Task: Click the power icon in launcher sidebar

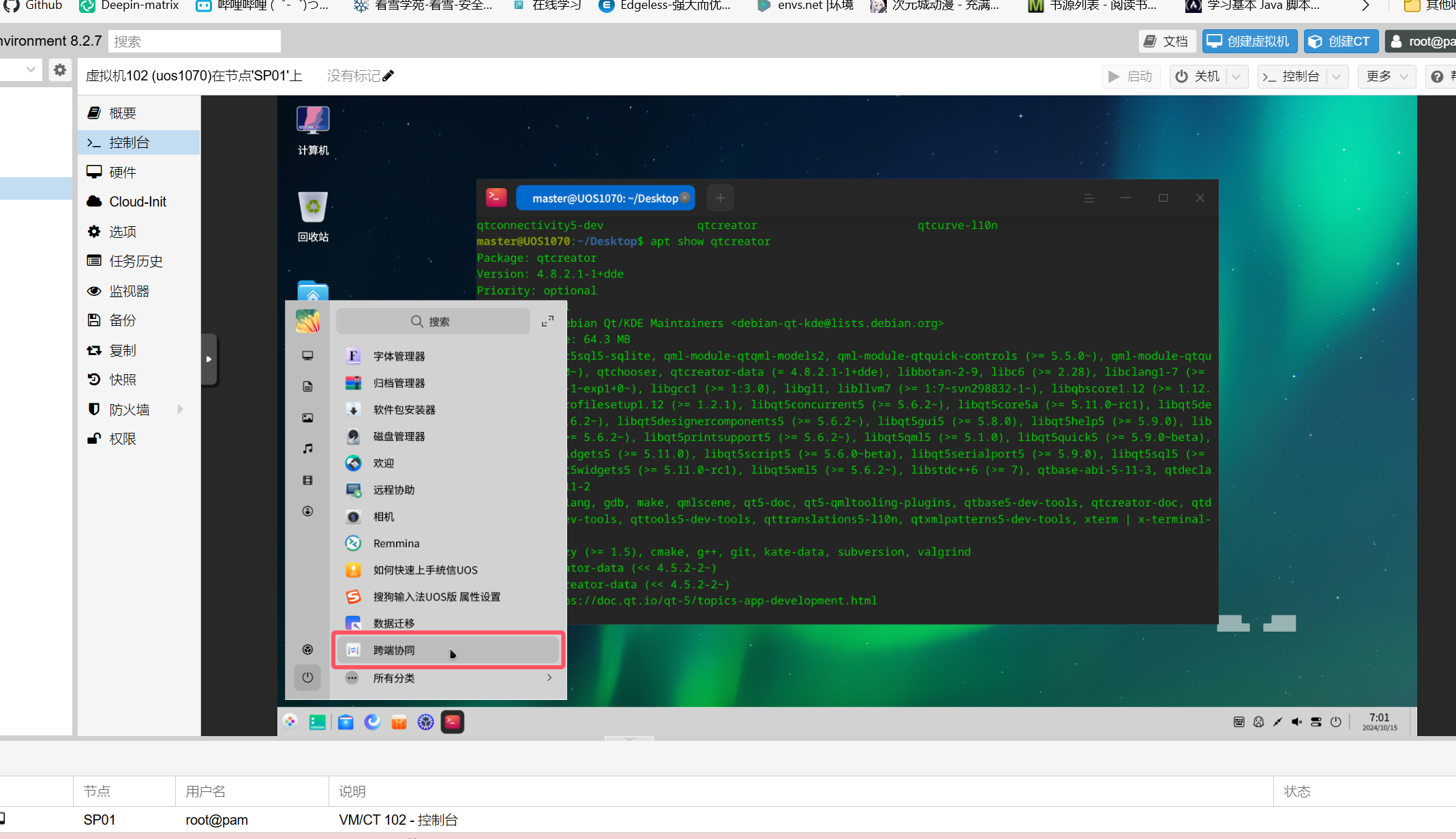Action: 307,677
